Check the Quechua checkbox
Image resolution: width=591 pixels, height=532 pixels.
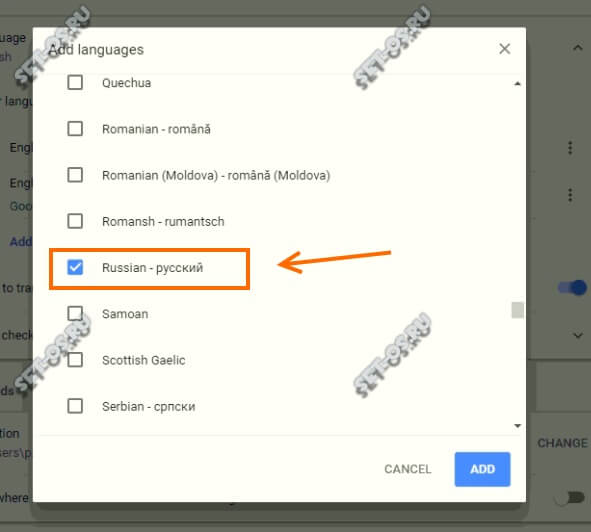pyautogui.click(x=75, y=82)
